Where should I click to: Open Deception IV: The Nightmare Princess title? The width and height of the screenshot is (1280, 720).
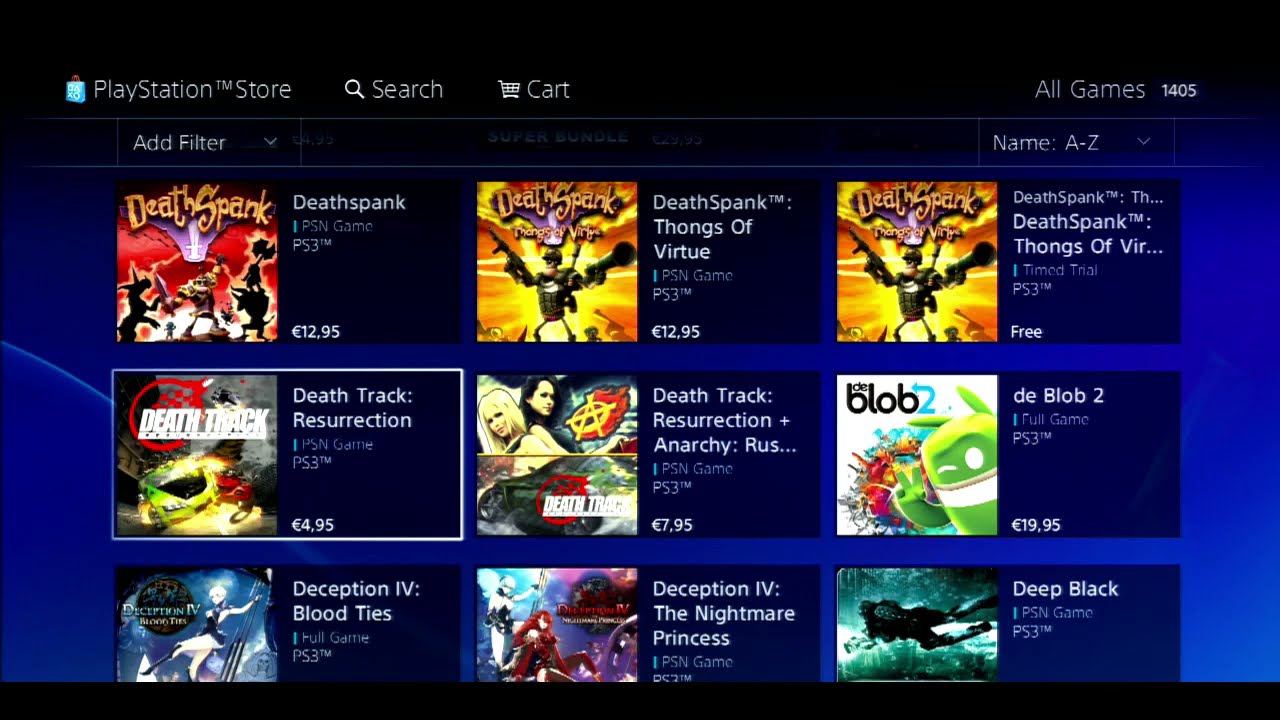click(723, 613)
